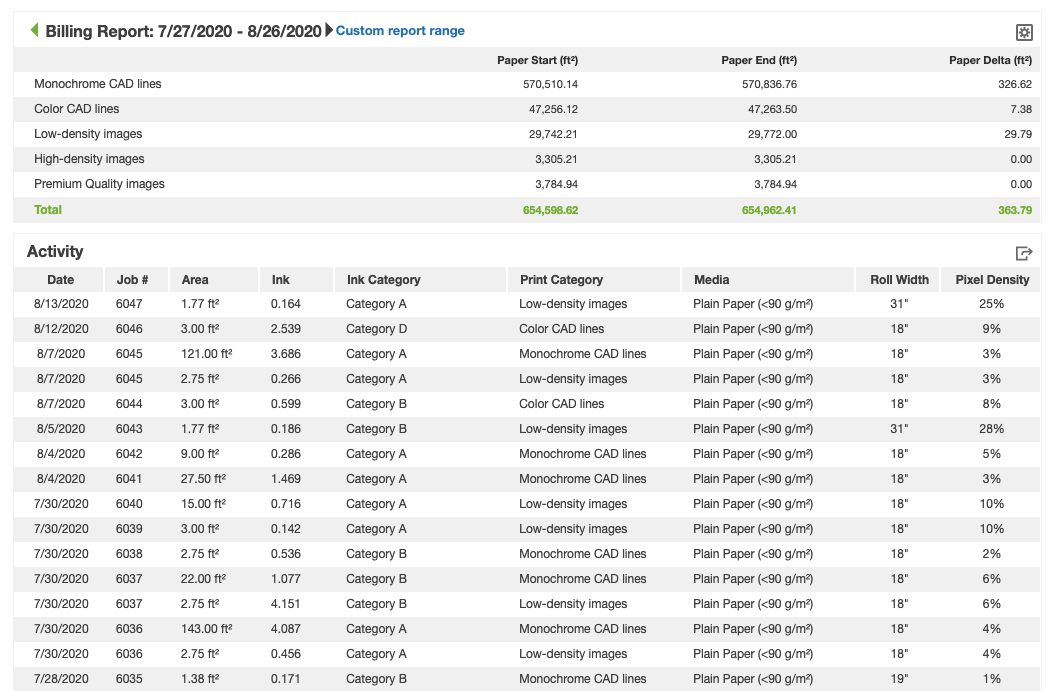Sort activity by Area column

click(x=195, y=280)
